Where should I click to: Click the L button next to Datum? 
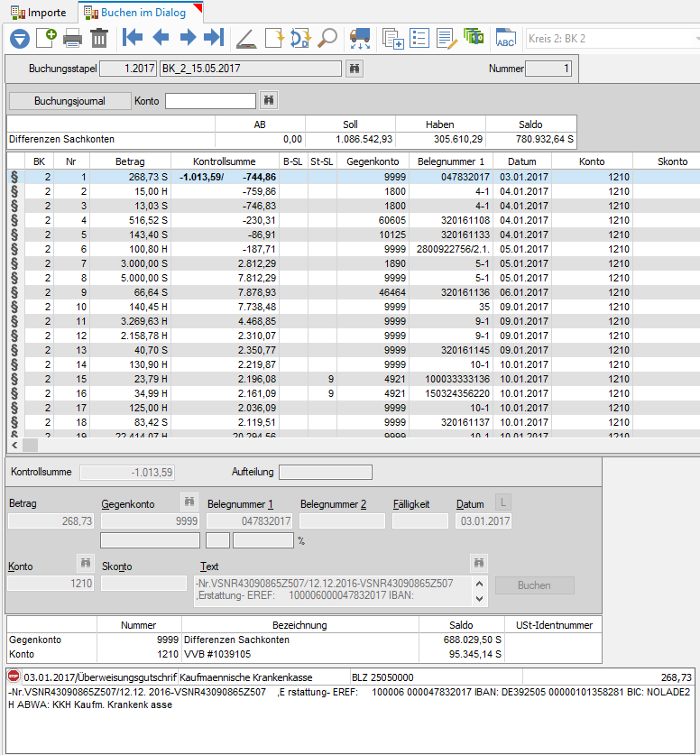pyautogui.click(x=503, y=502)
